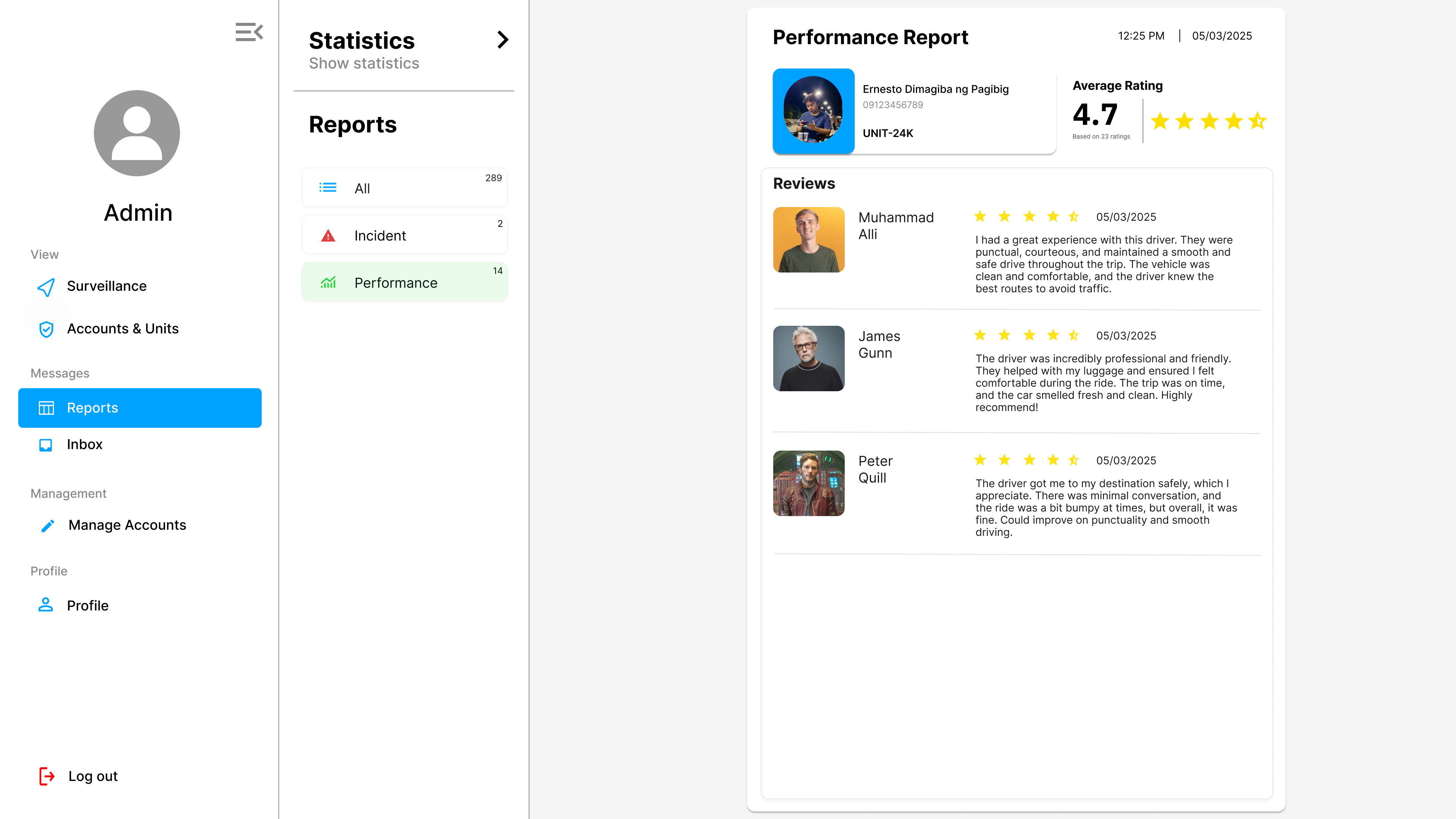The width and height of the screenshot is (1456, 819).
Task: Click Muhammad Alli's review photo
Action: tap(809, 240)
